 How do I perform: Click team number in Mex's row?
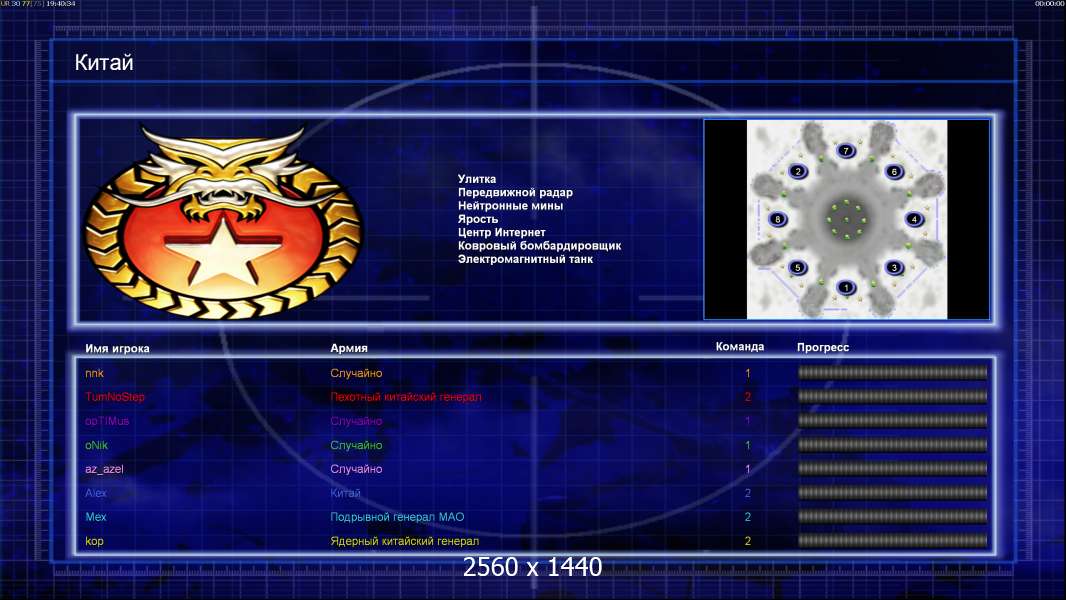click(748, 517)
